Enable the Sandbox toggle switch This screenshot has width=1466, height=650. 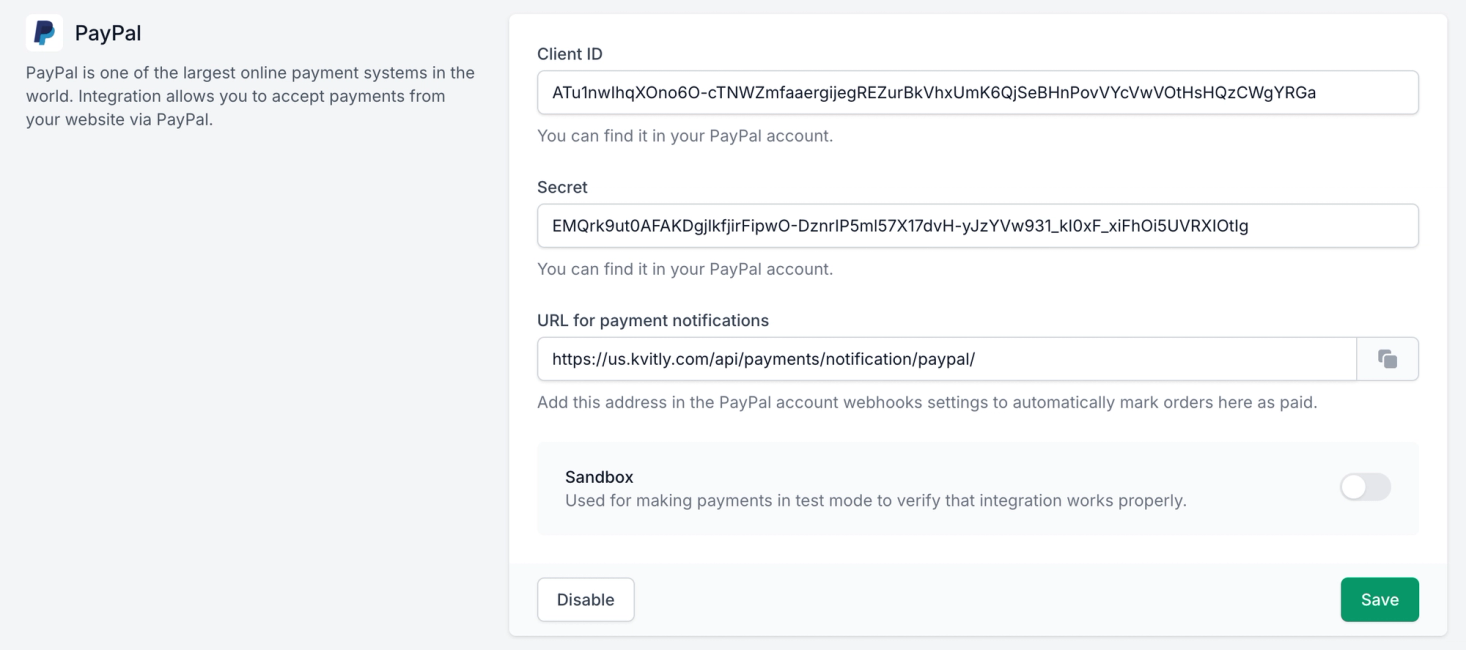coord(1365,487)
